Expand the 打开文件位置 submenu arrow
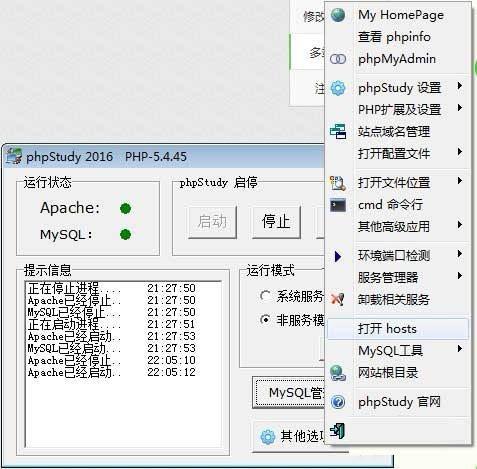 click(x=460, y=181)
